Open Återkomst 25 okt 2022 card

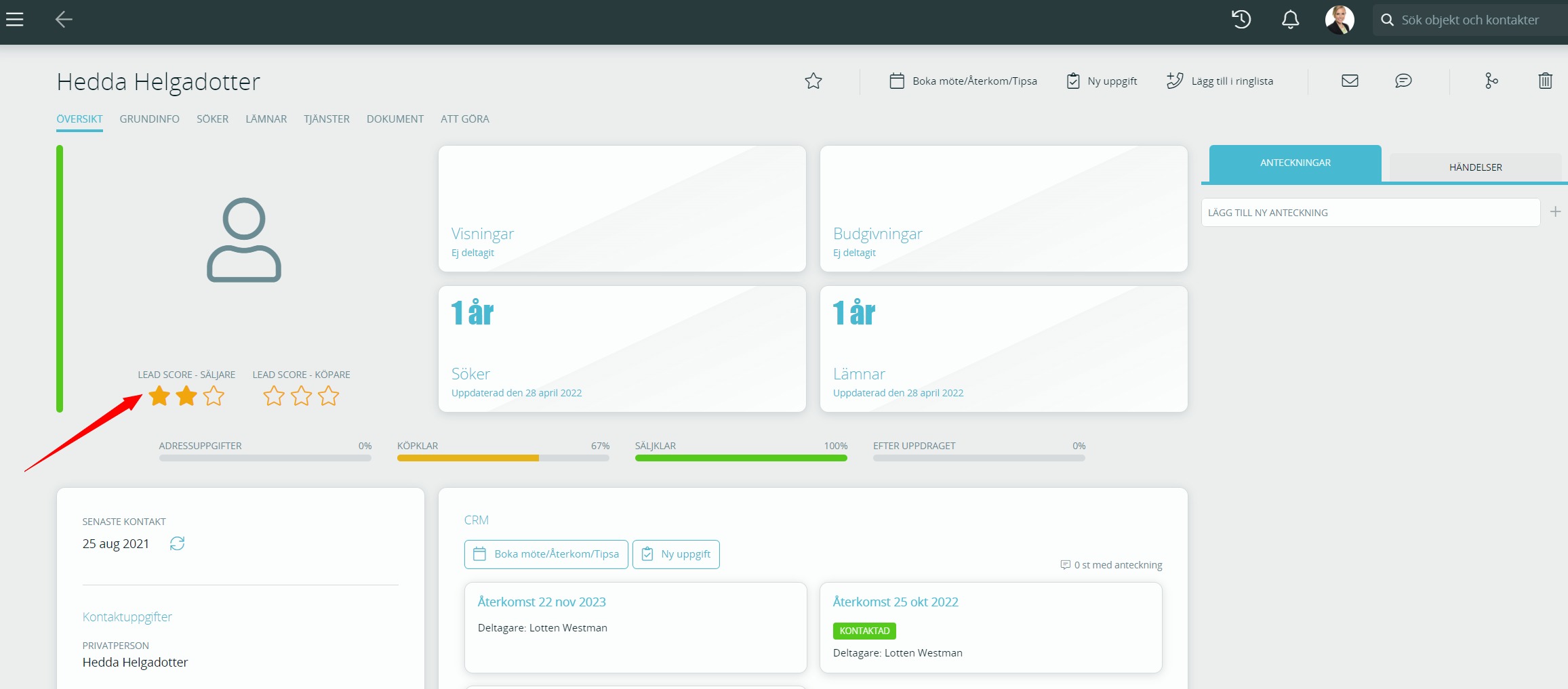click(x=991, y=627)
